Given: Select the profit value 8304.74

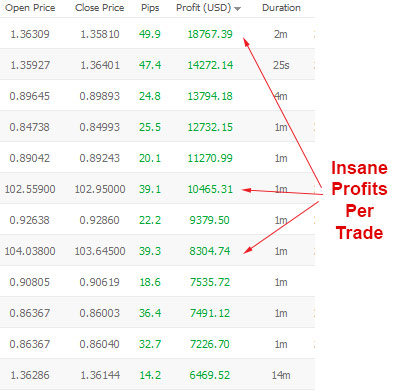Looking at the screenshot, I should click(x=210, y=251).
